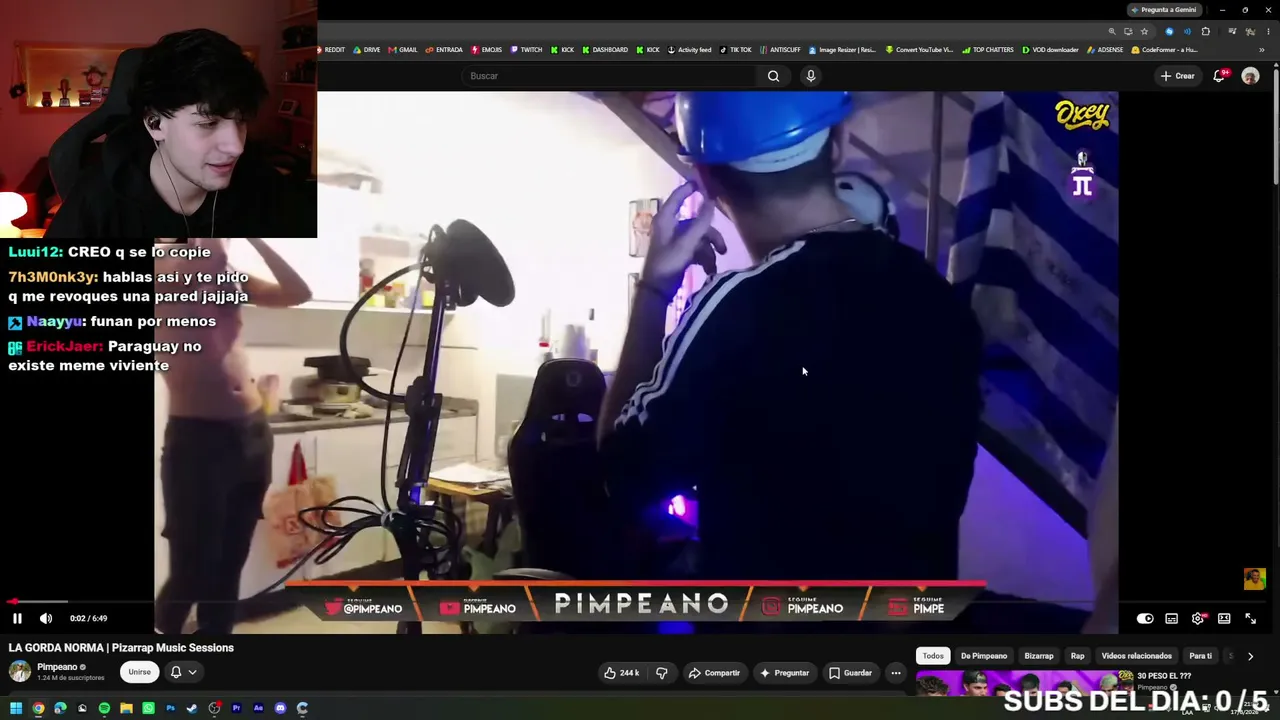This screenshot has height=720, width=1280.
Task: Enter fullscreen mode
Action: click(1250, 619)
